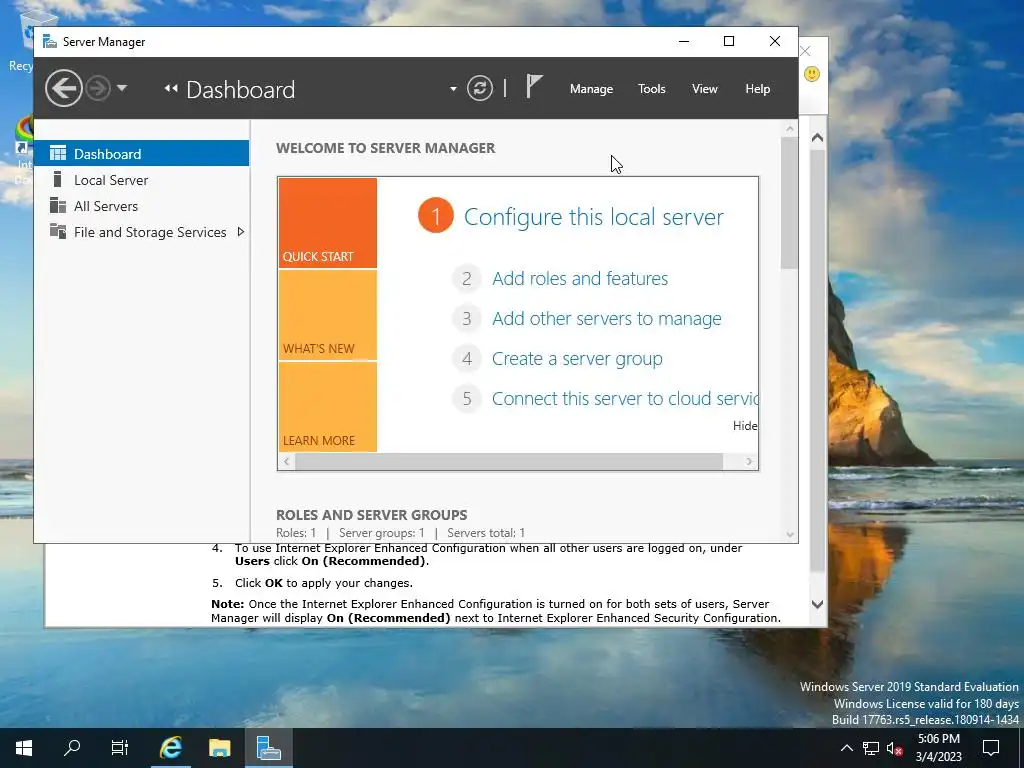Click scroll up arrow in background help window
This screenshot has width=1024, height=768.
[817, 138]
